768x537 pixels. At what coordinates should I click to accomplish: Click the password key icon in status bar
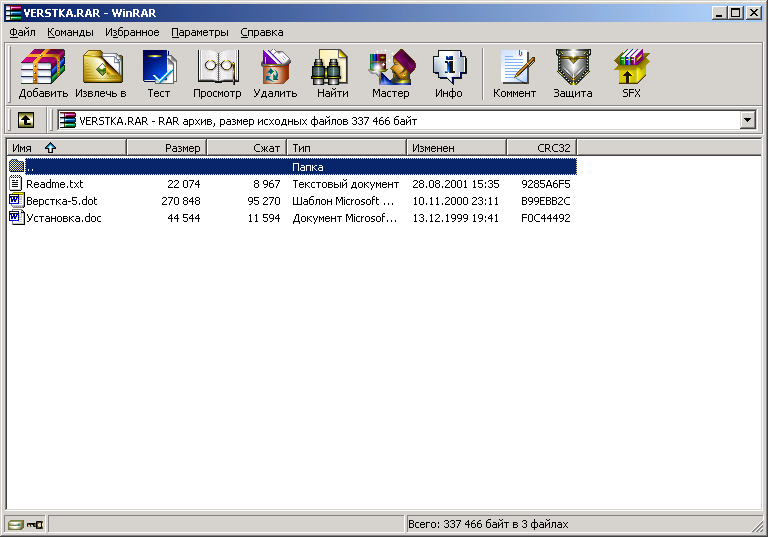coord(35,525)
